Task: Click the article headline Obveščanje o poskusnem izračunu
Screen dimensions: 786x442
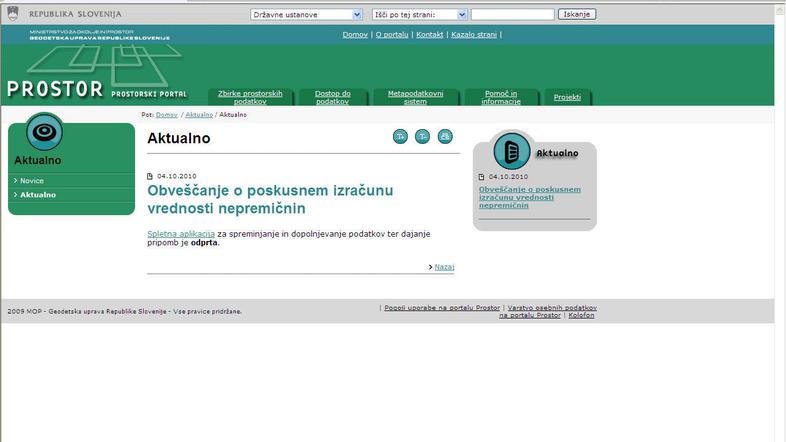Action: point(270,199)
